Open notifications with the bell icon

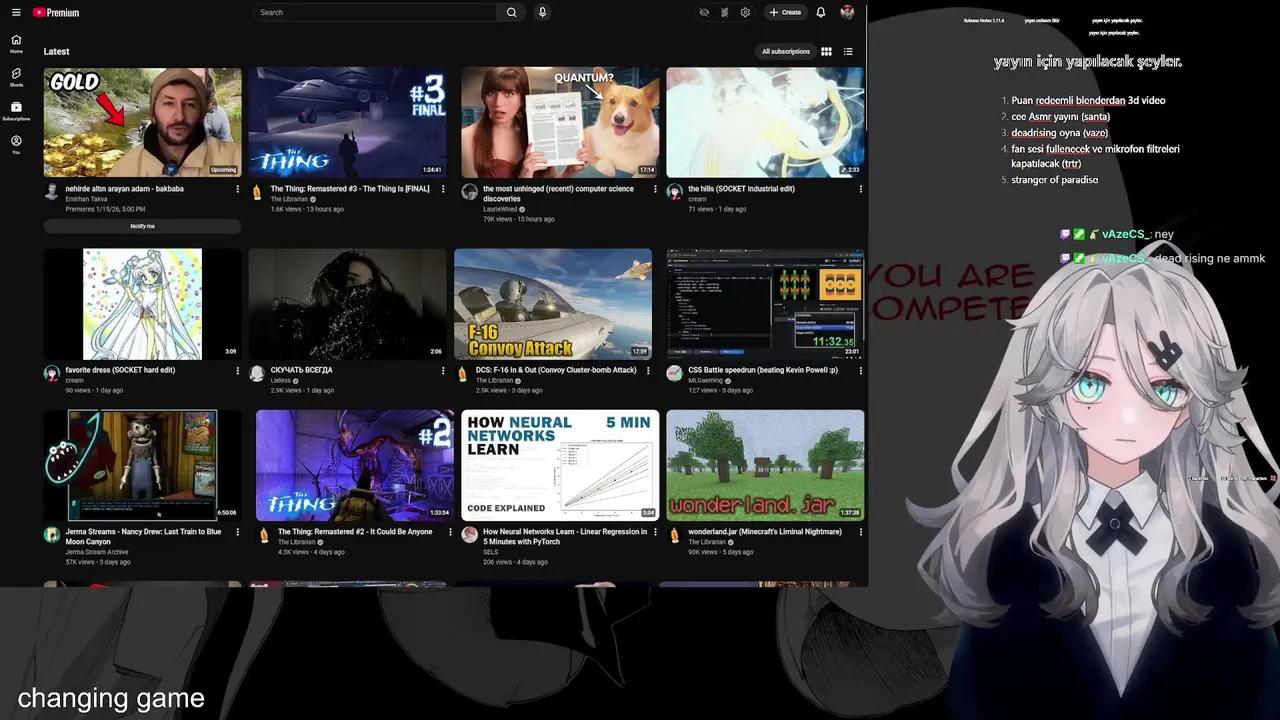(820, 12)
